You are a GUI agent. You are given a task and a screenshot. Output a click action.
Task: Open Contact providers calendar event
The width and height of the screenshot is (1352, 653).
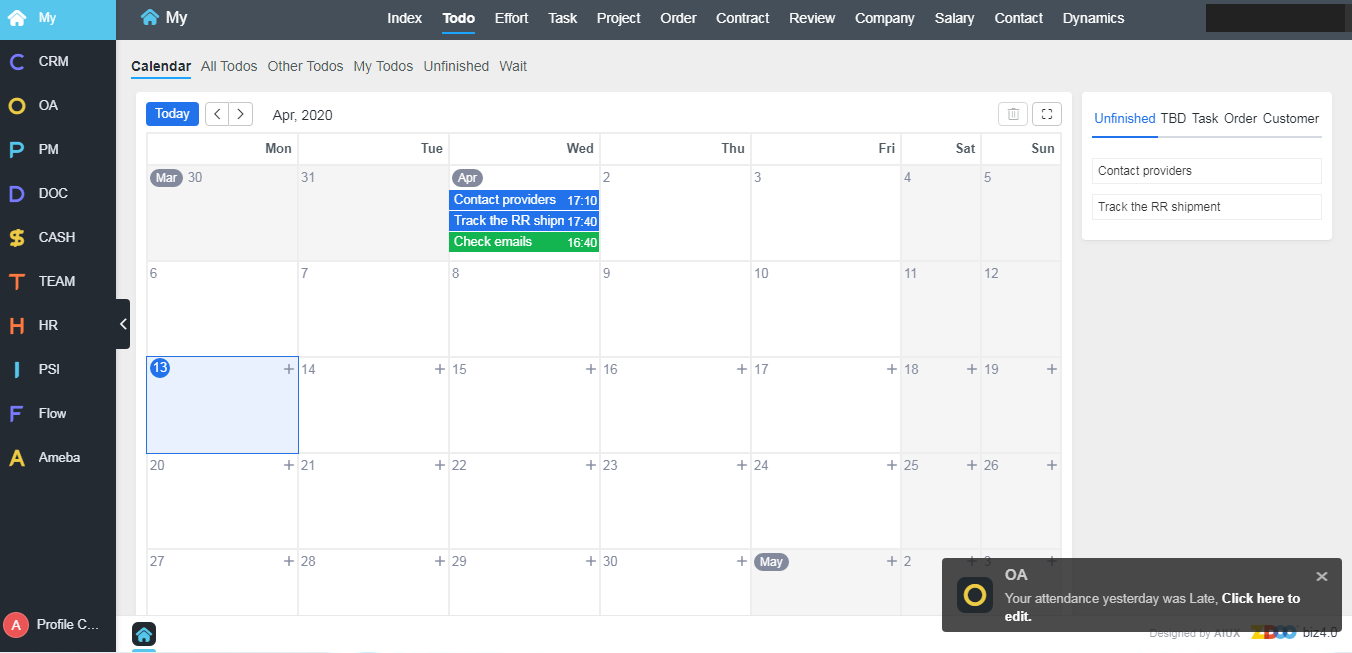coord(524,200)
